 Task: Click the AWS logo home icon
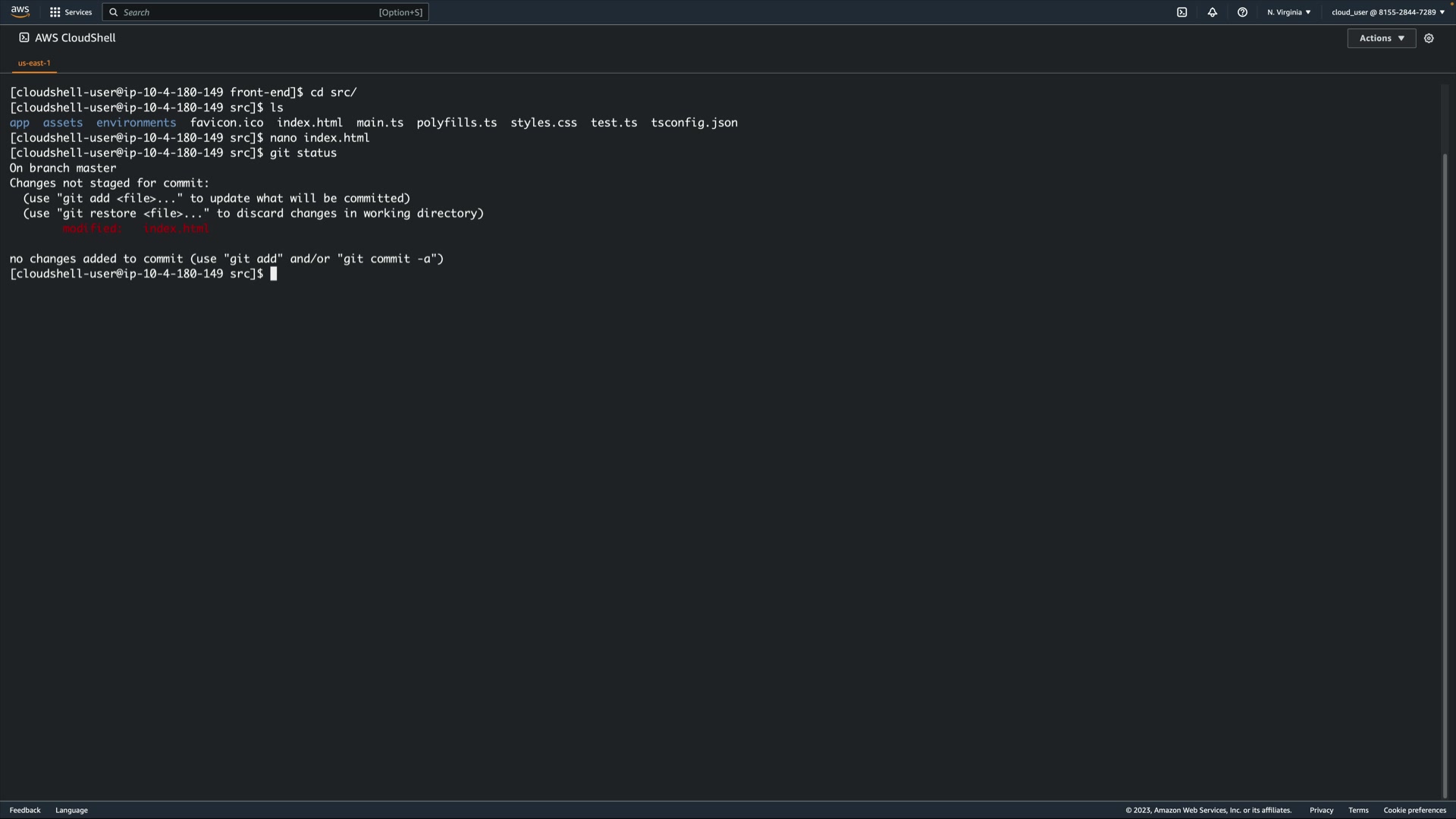pos(20,11)
